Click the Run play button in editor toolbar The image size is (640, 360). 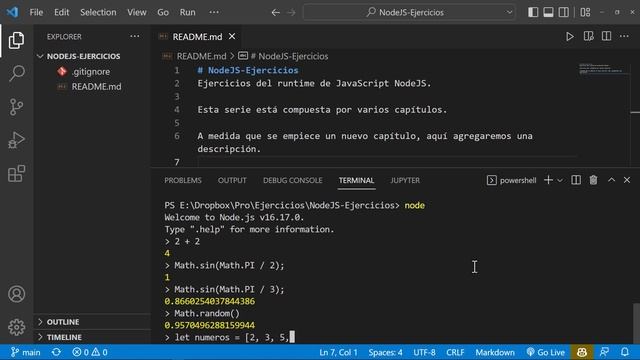tap(569, 37)
